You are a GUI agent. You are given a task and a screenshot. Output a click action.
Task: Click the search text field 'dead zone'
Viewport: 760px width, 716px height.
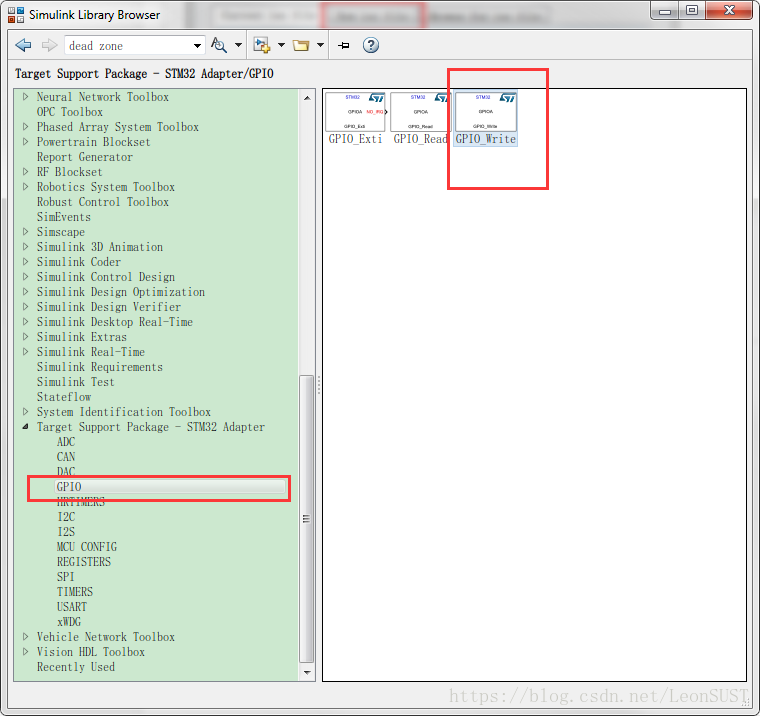click(x=128, y=46)
